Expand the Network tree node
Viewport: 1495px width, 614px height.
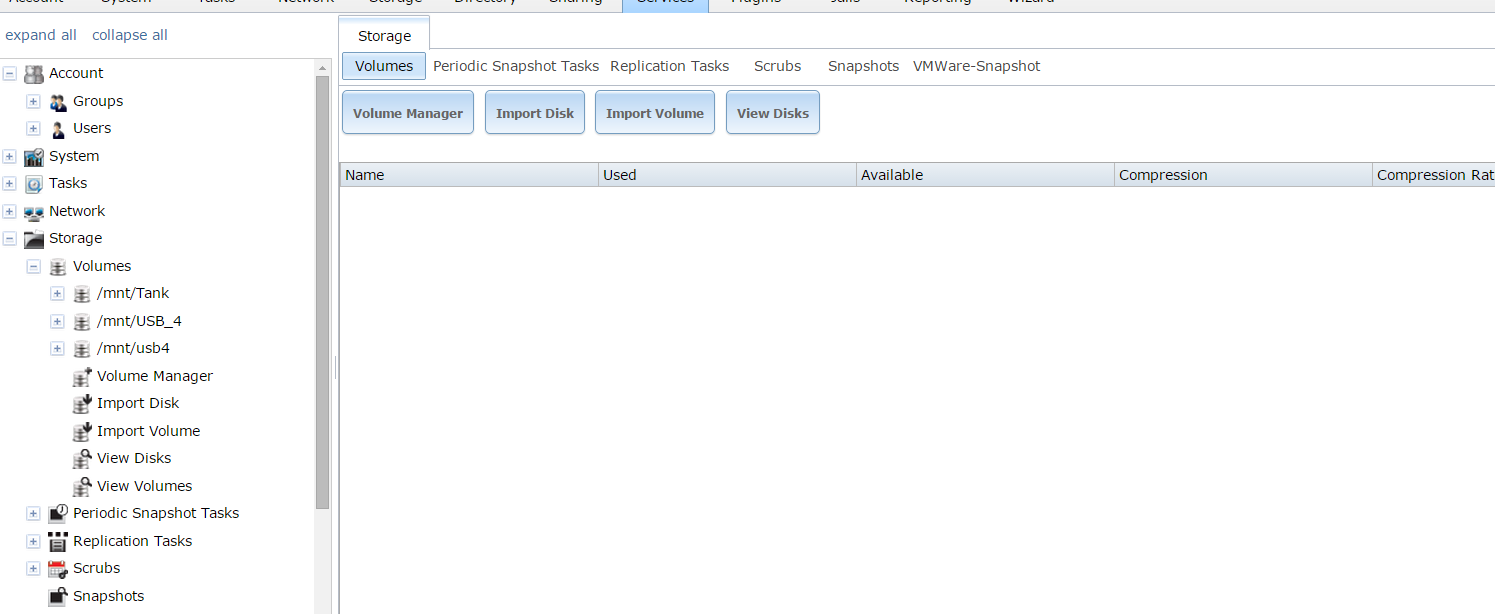tap(10, 212)
